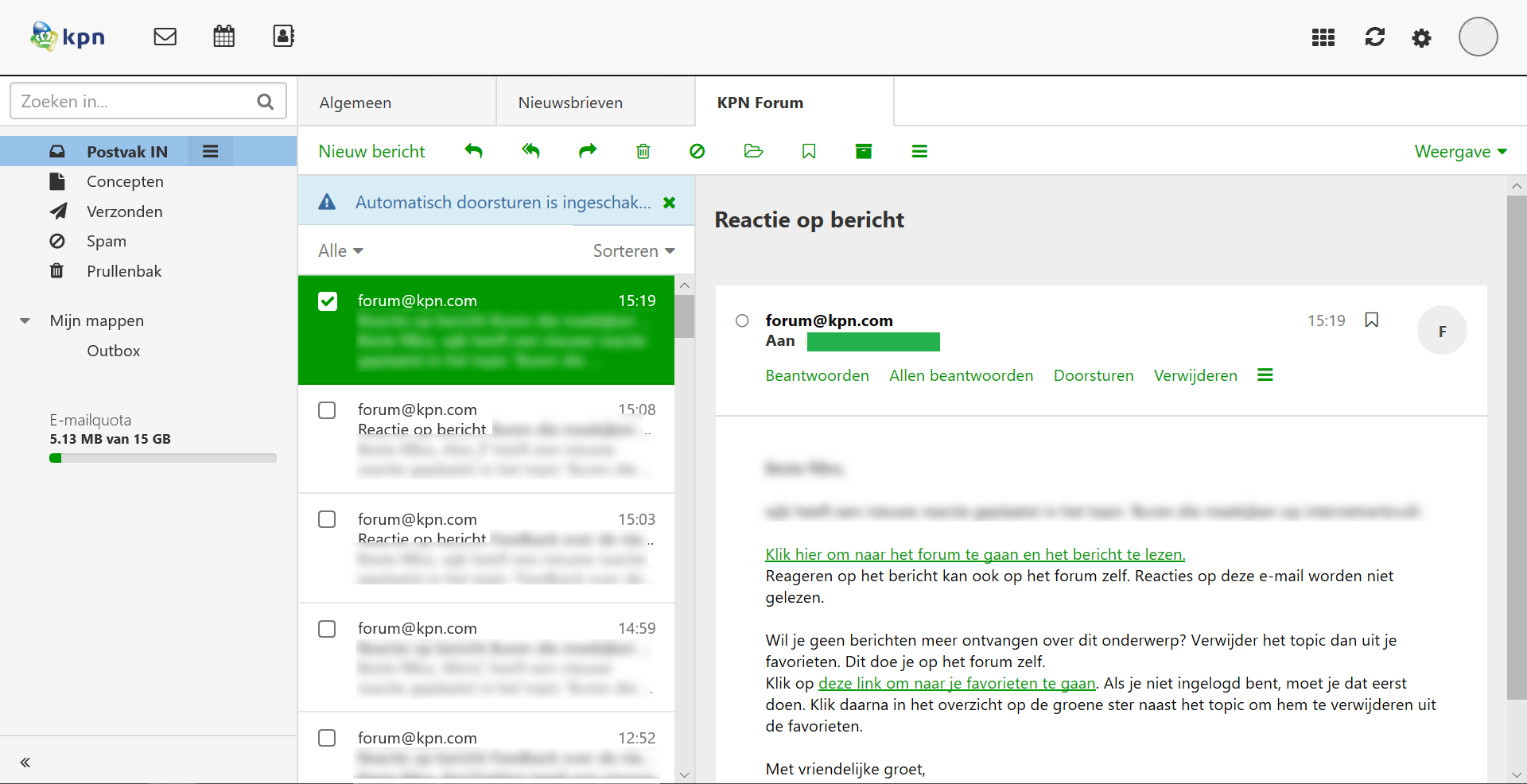The width and height of the screenshot is (1527, 784).
Task: Click the search magnifier icon
Action: coord(266,102)
